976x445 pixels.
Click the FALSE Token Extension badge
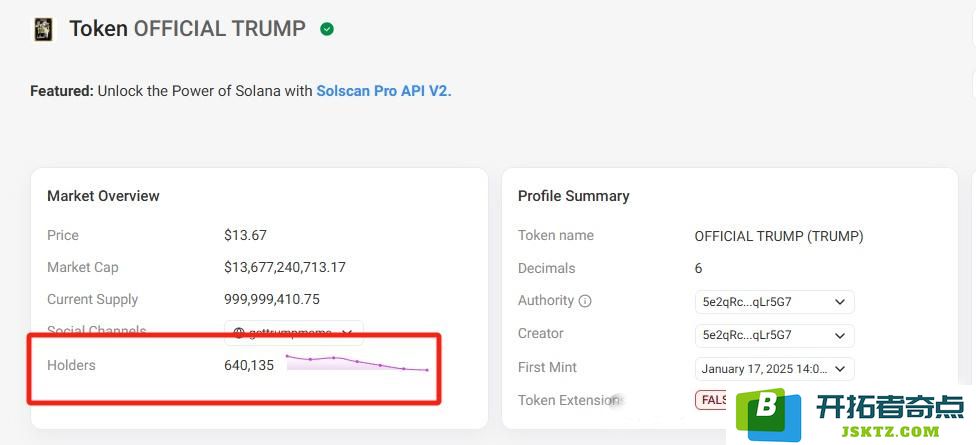pos(712,400)
